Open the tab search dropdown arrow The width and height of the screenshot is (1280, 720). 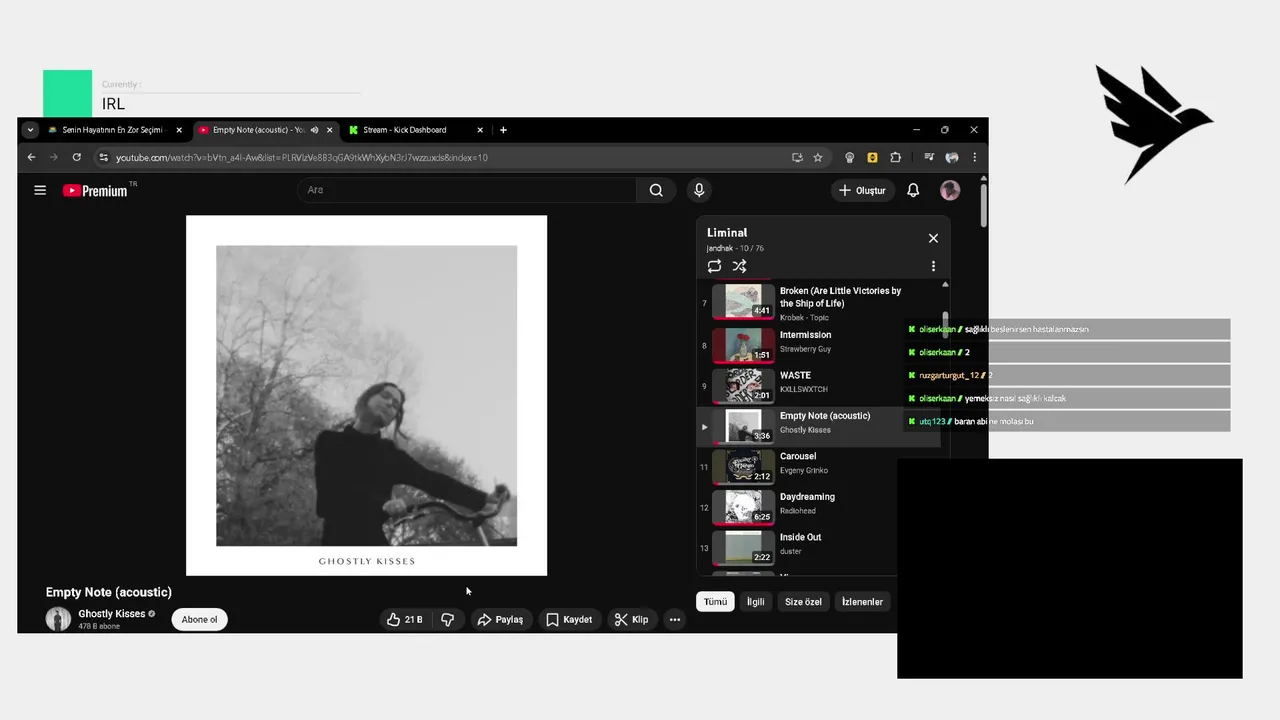point(30,130)
